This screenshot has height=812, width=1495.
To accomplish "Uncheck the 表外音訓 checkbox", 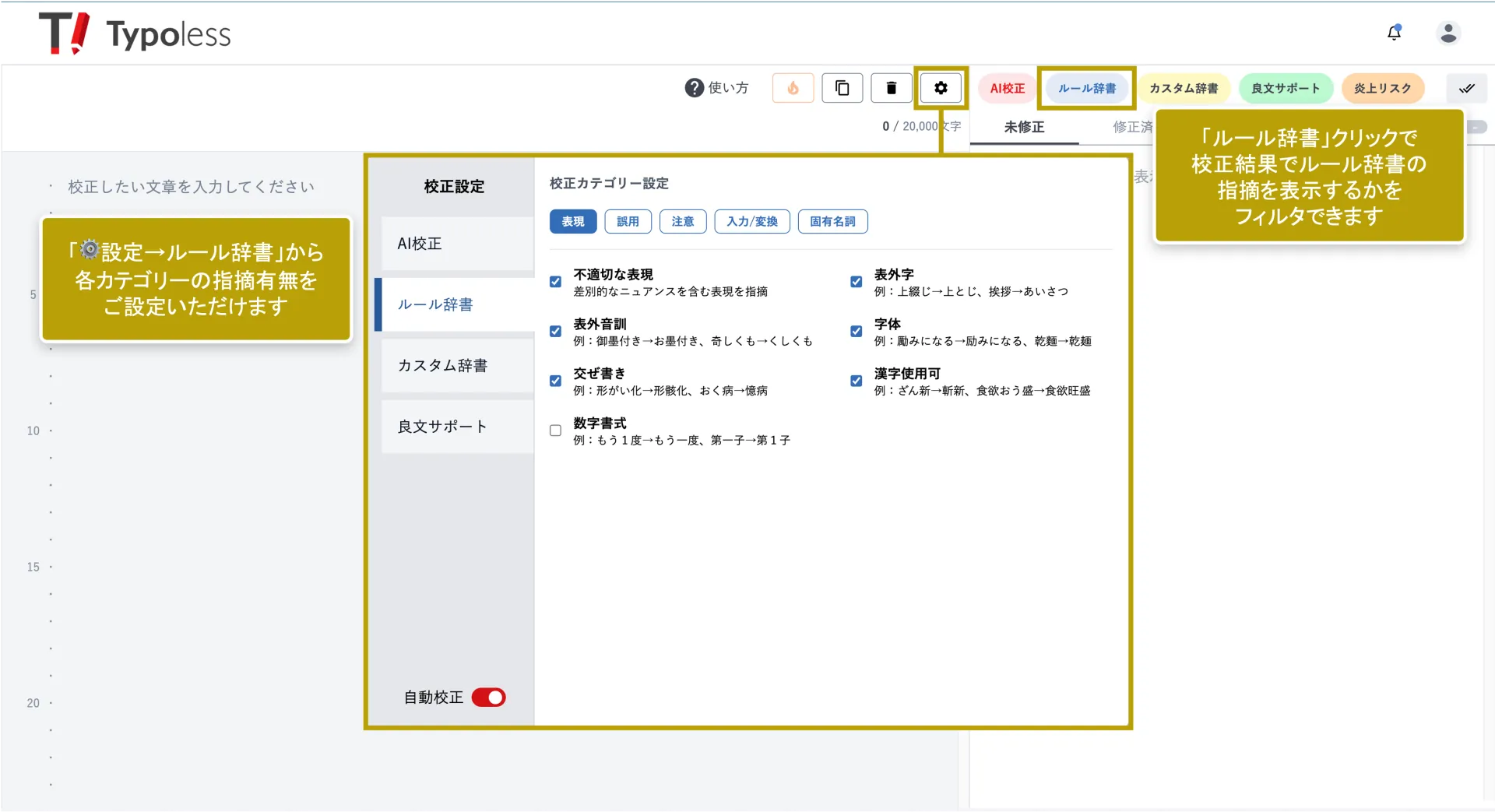I will [x=555, y=332].
